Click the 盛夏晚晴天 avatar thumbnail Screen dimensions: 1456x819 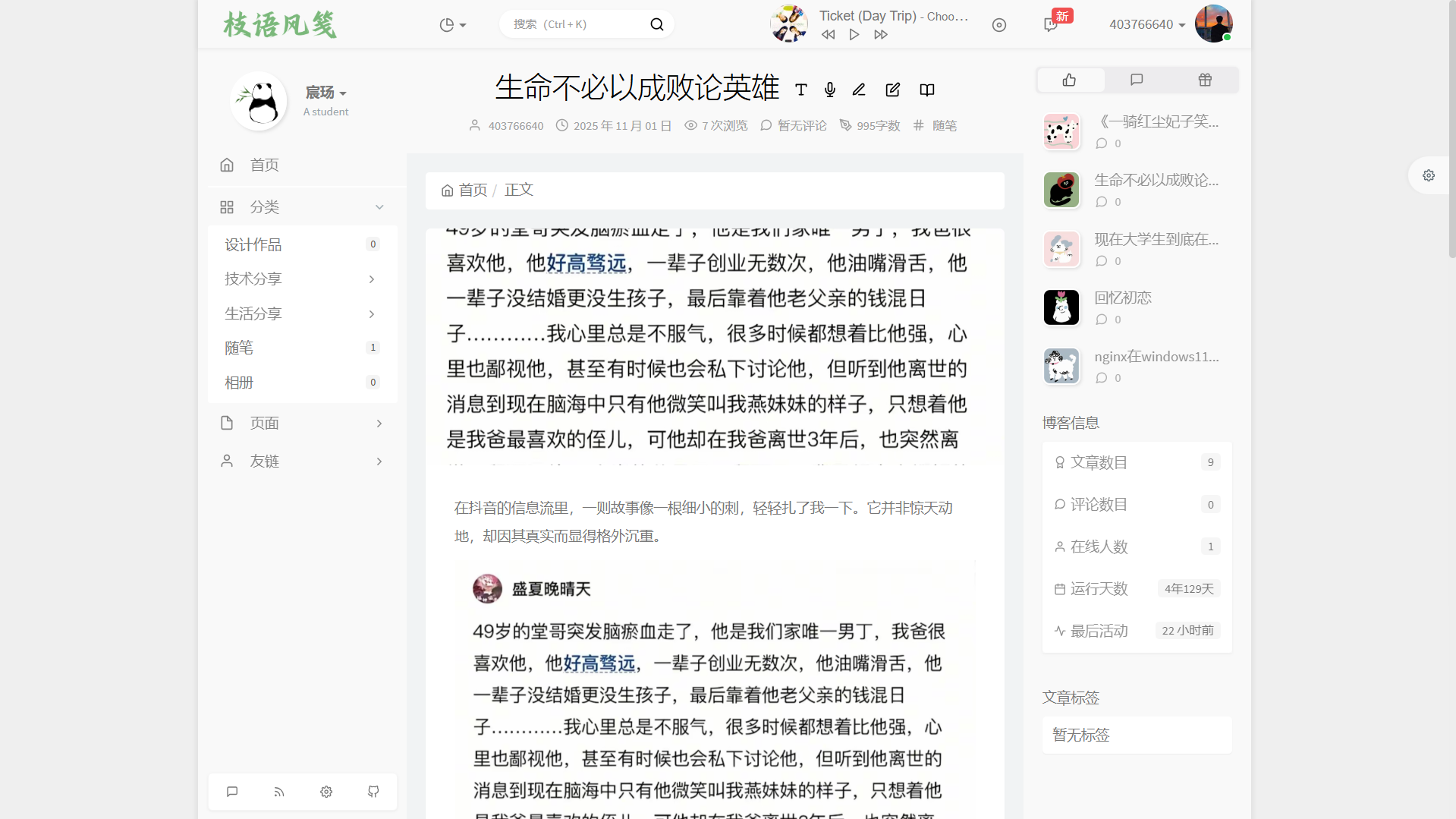click(488, 588)
